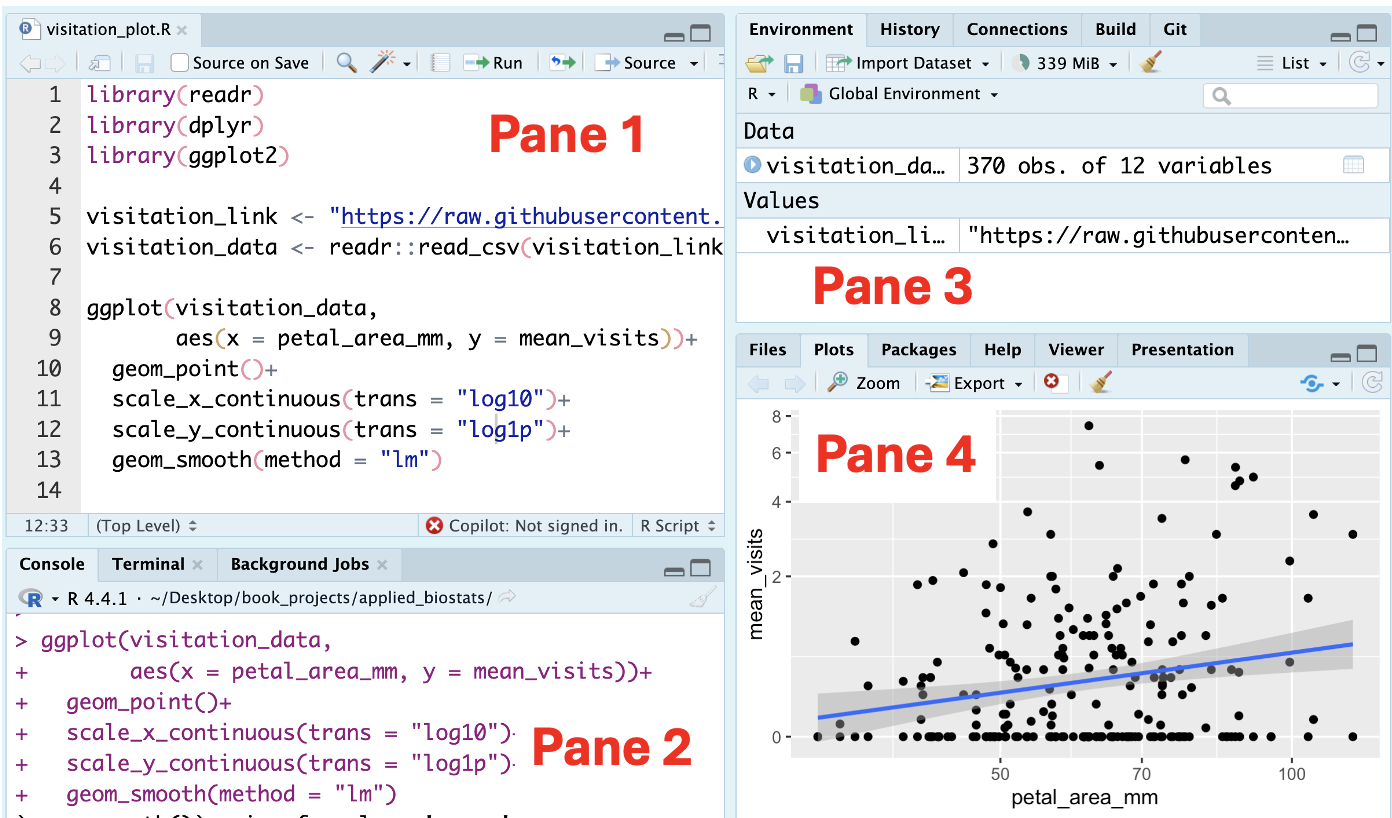Refresh the current plot icon
1392x818 pixels.
pyautogui.click(x=1373, y=382)
